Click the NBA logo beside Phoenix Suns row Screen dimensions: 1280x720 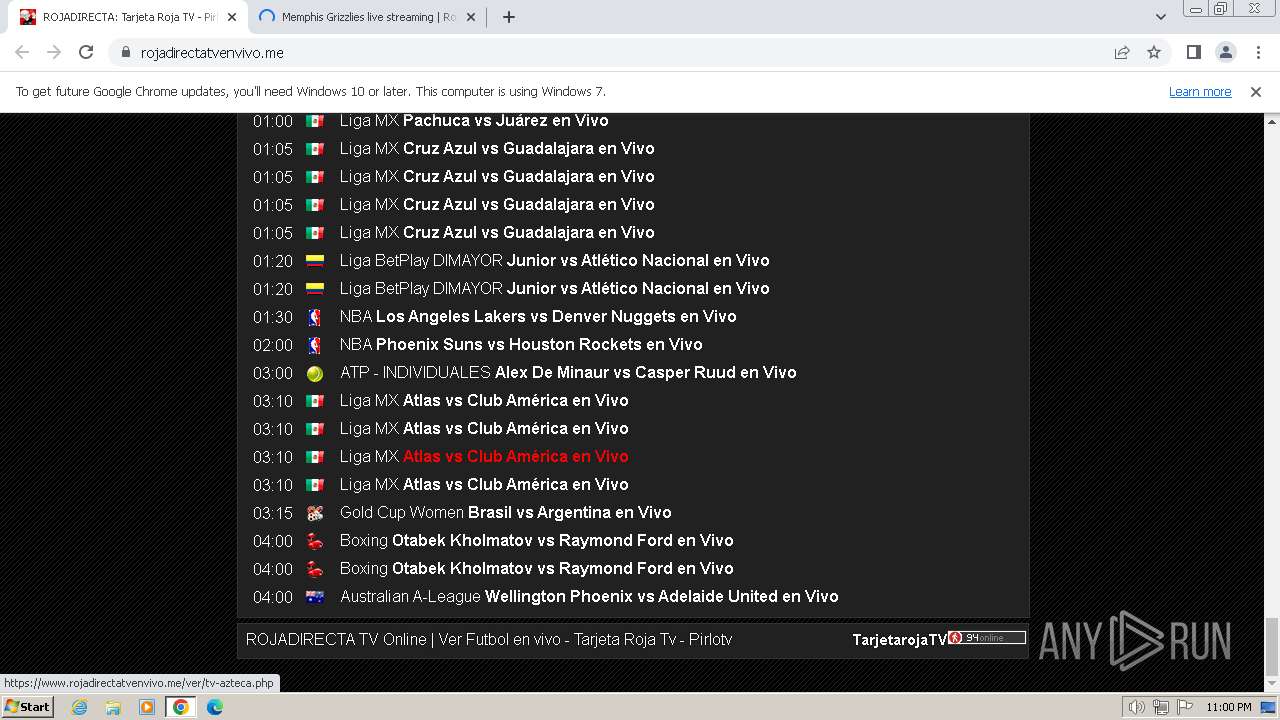[x=315, y=345]
